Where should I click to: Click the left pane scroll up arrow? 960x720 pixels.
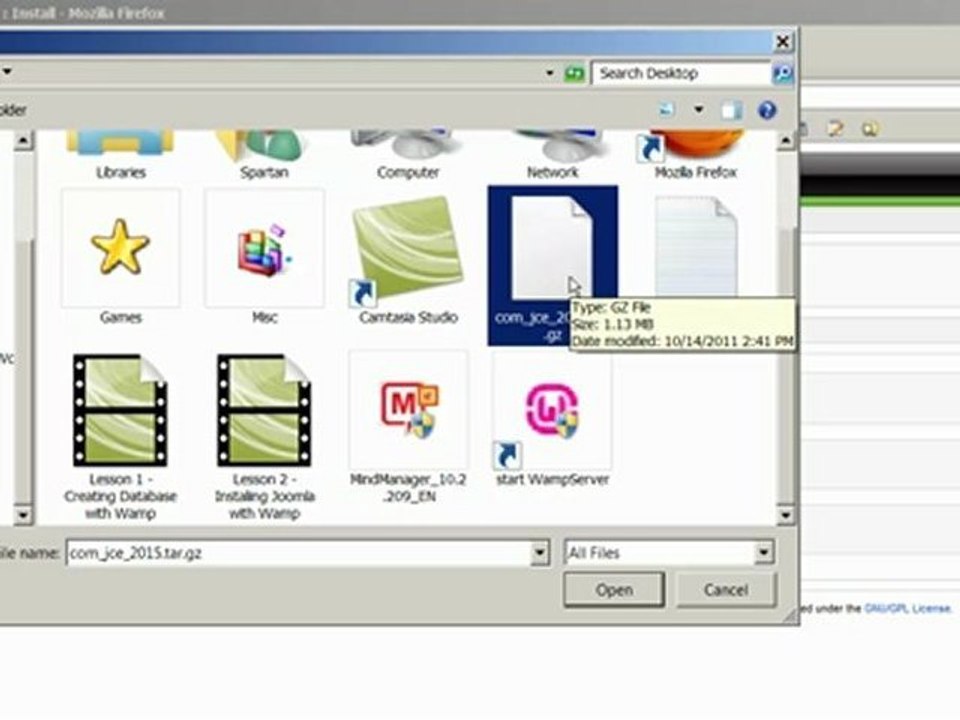coord(23,141)
